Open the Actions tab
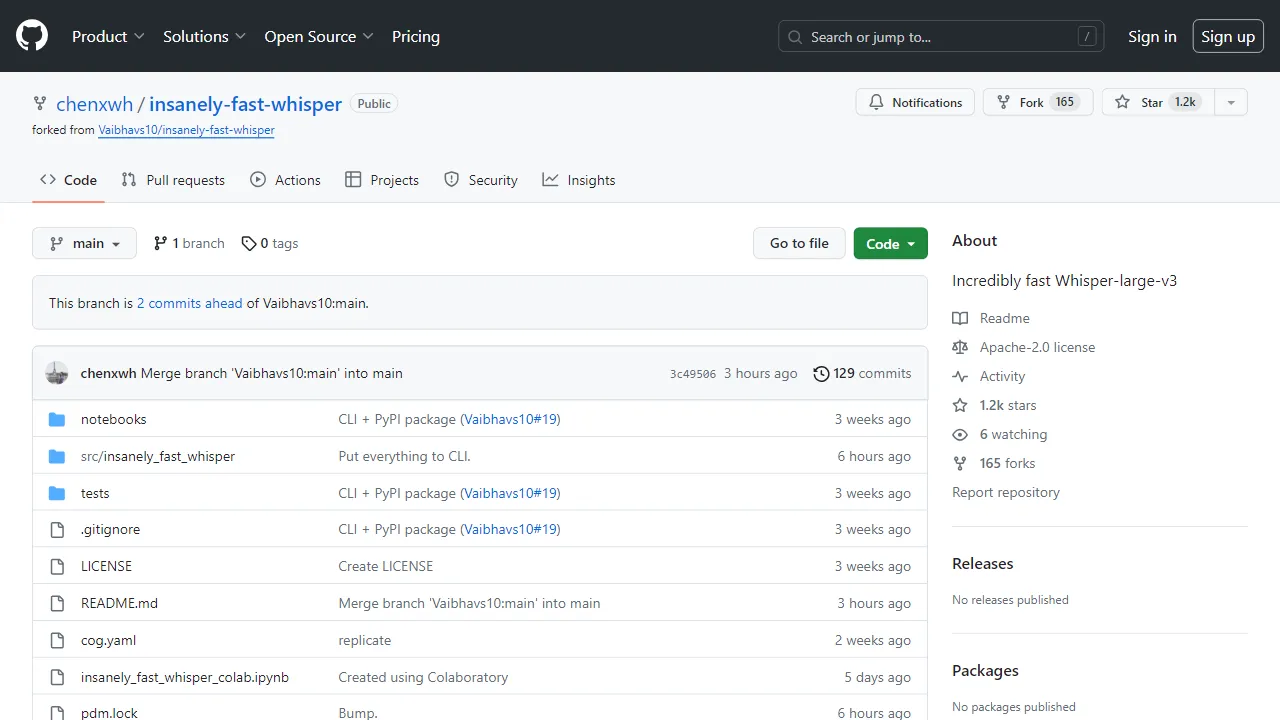This screenshot has width=1280, height=720. [285, 180]
